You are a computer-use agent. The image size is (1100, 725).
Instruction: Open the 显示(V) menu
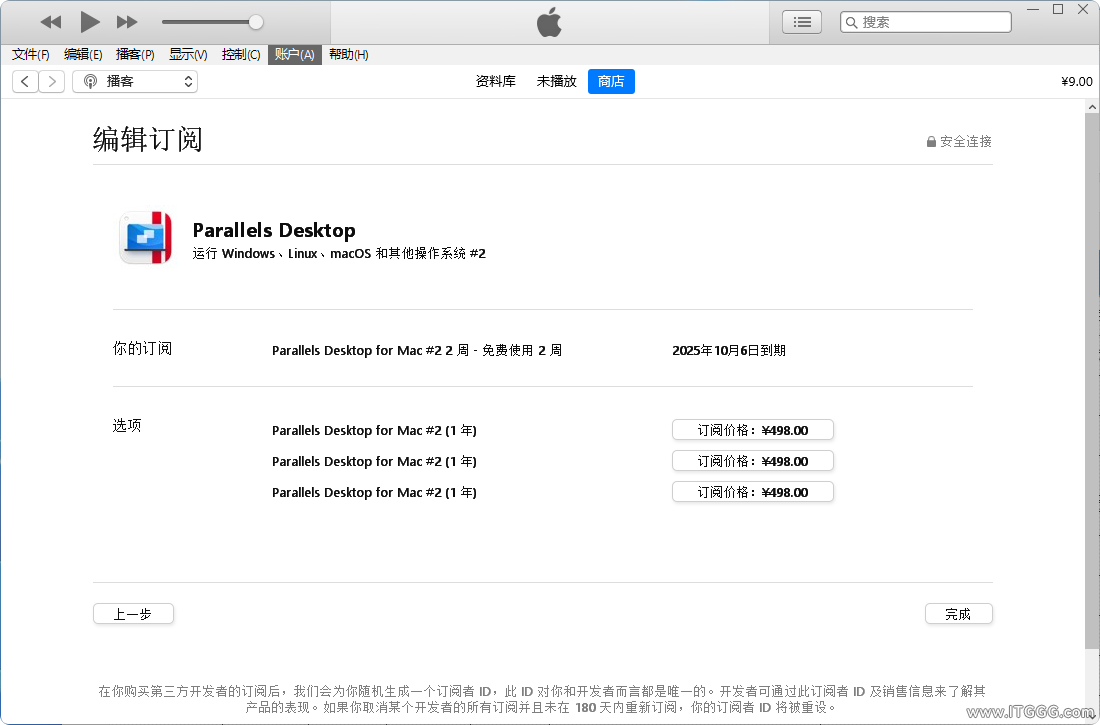coord(188,55)
